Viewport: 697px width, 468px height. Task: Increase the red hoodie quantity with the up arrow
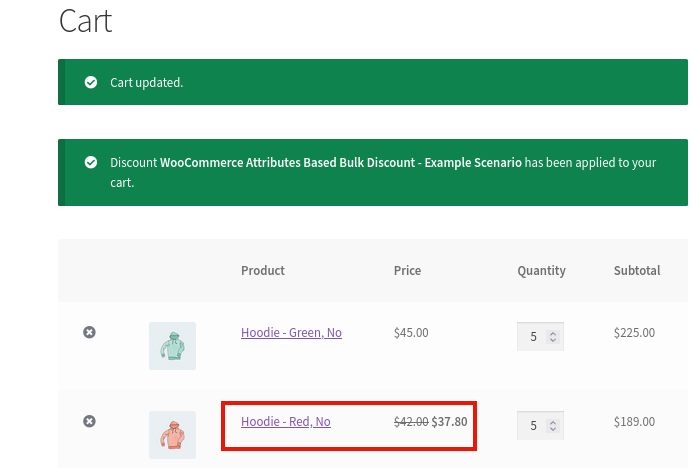(x=555, y=421)
